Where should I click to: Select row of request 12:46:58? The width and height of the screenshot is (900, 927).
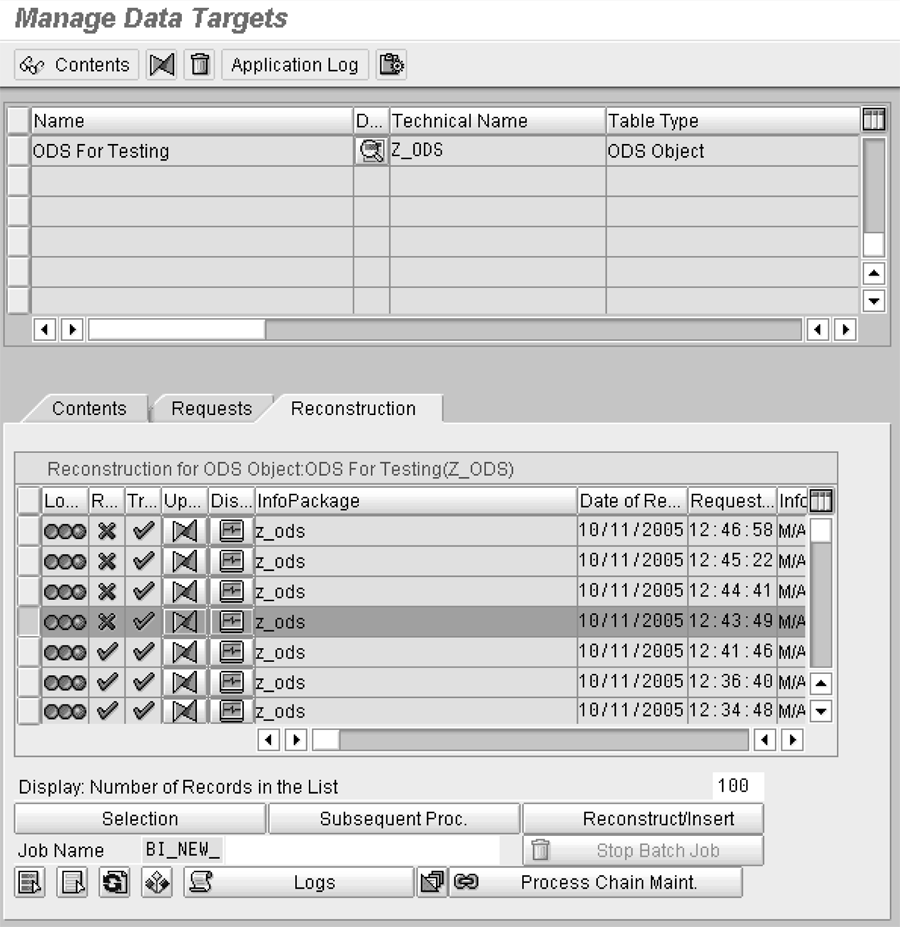coord(28,531)
